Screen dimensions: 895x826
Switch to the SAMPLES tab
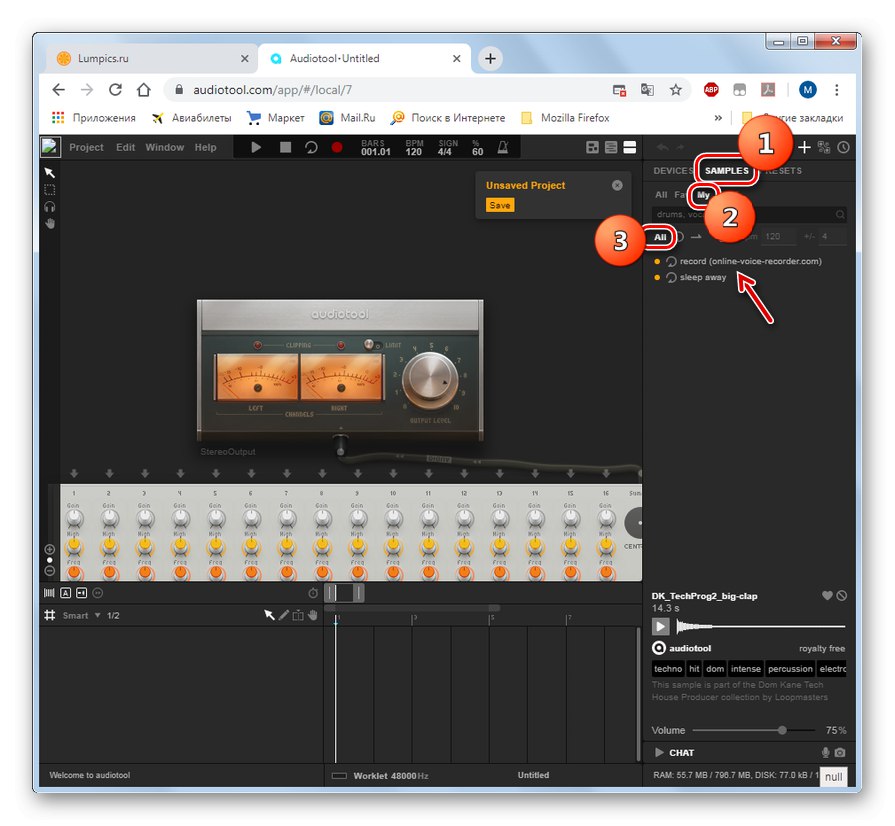727,171
